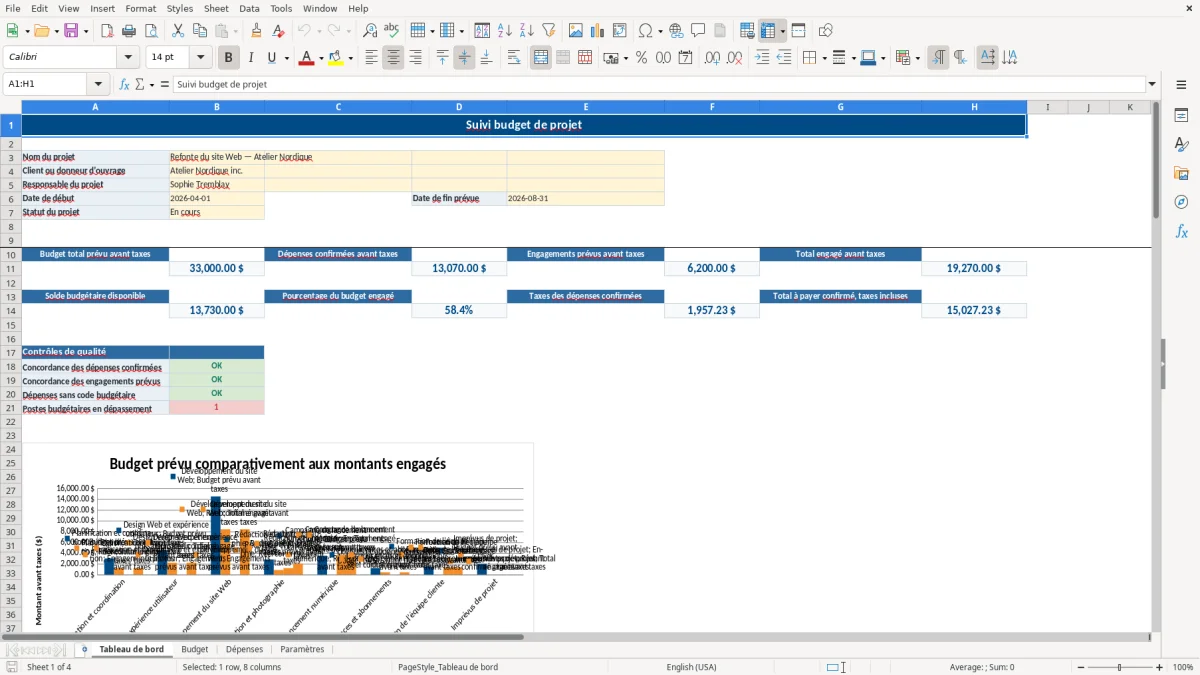Screen dimensions: 1200x675
Task: Click the Print icon in the toolbar
Action: point(129,31)
